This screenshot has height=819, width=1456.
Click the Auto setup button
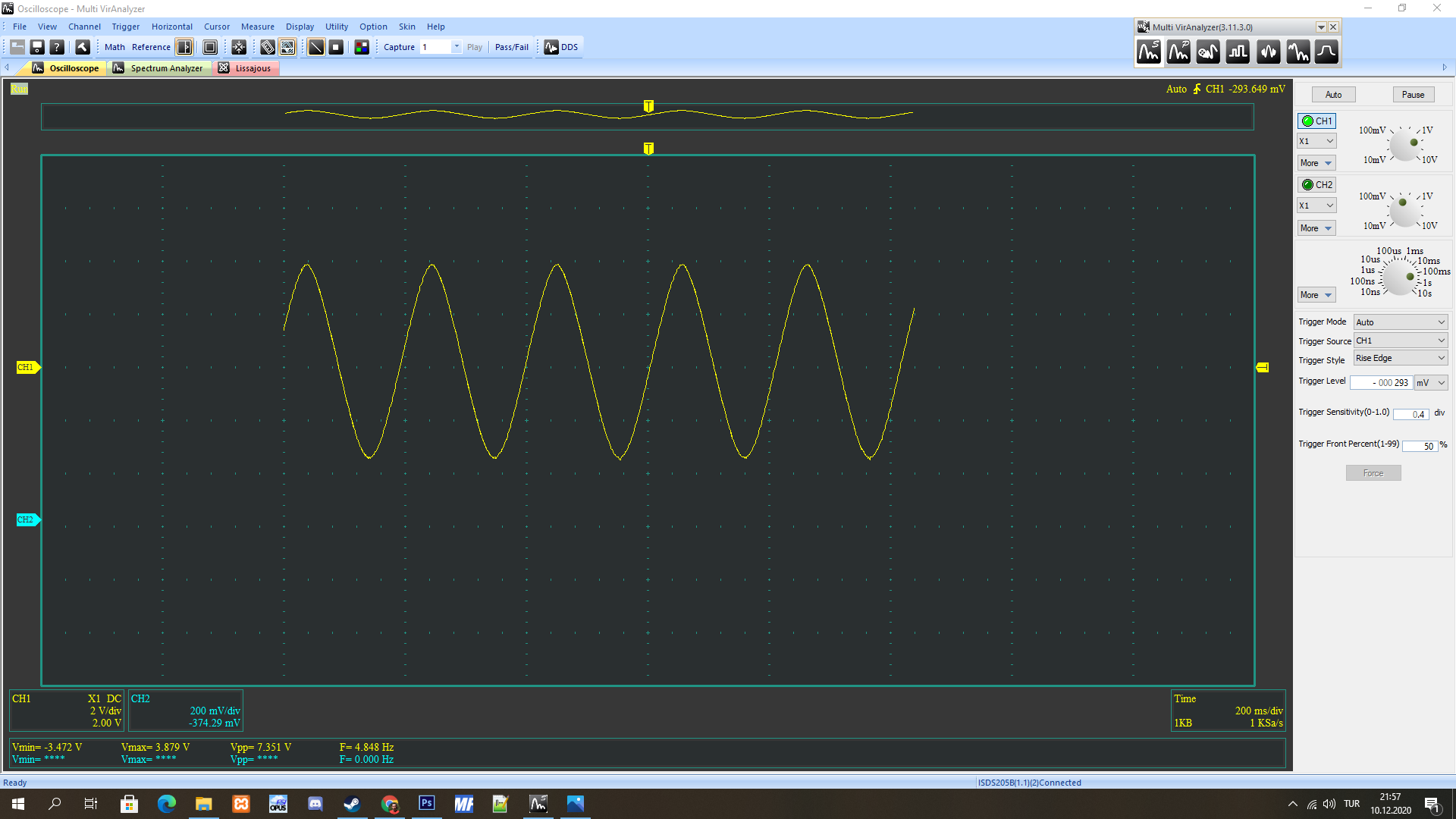(1333, 95)
